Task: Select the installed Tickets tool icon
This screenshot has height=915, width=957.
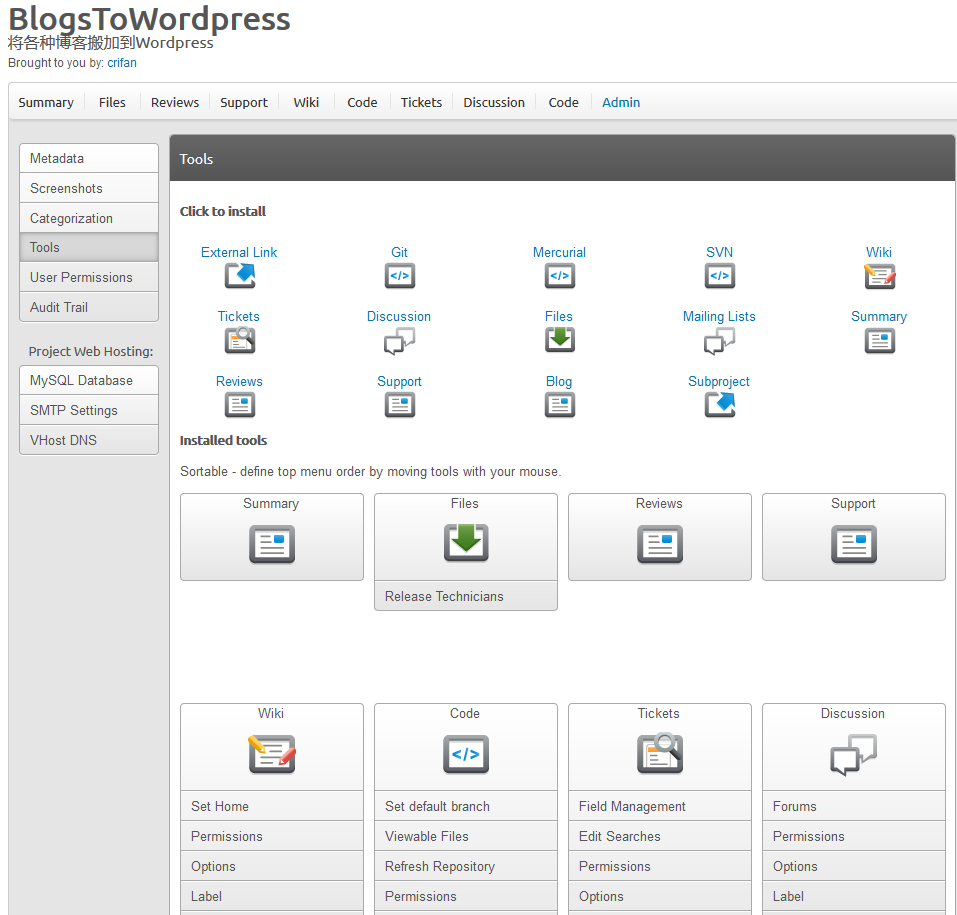Action: coord(660,753)
